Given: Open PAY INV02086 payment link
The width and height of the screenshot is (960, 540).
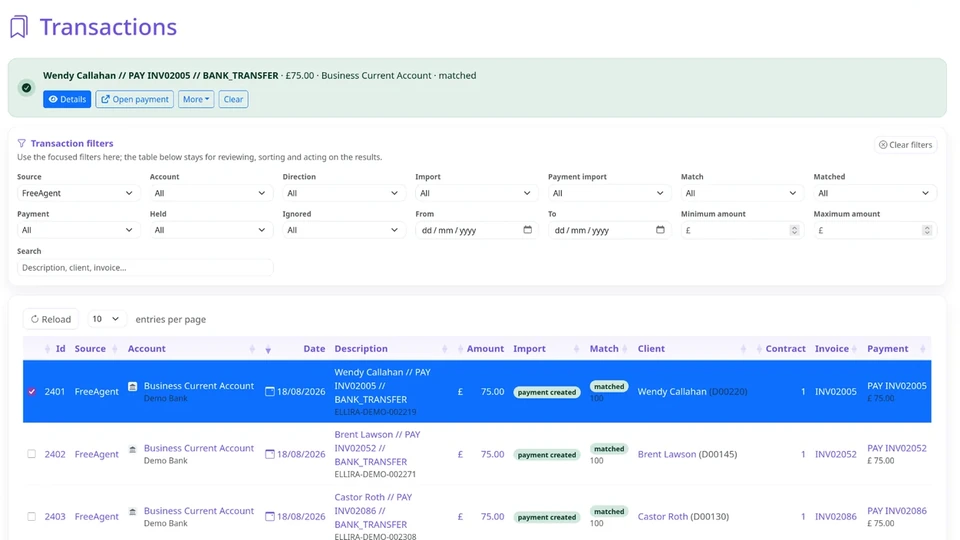Looking at the screenshot, I should click(897, 511).
